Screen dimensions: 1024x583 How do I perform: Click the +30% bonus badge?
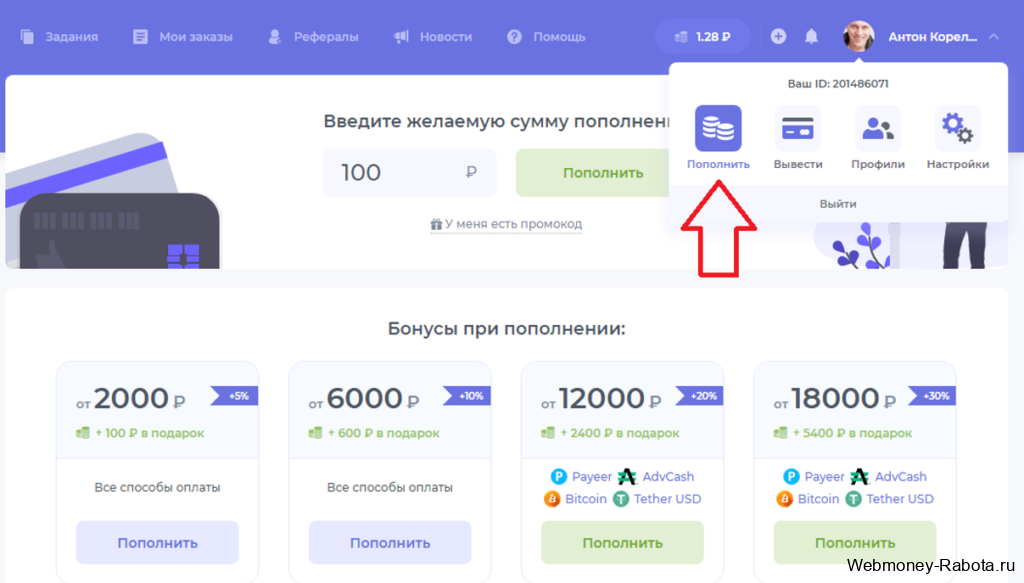coord(932,396)
